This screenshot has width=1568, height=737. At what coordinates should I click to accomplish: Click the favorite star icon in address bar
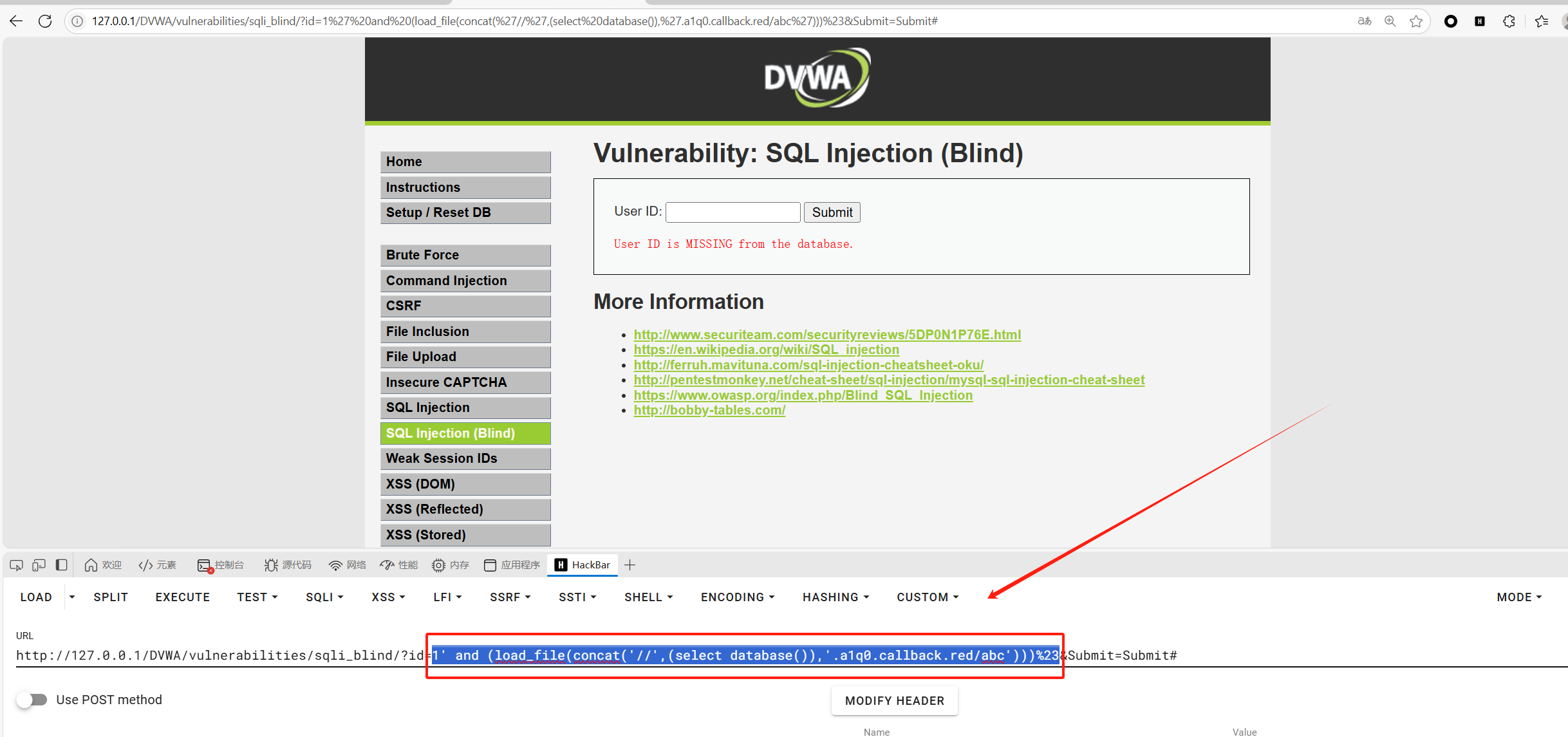[x=1416, y=21]
